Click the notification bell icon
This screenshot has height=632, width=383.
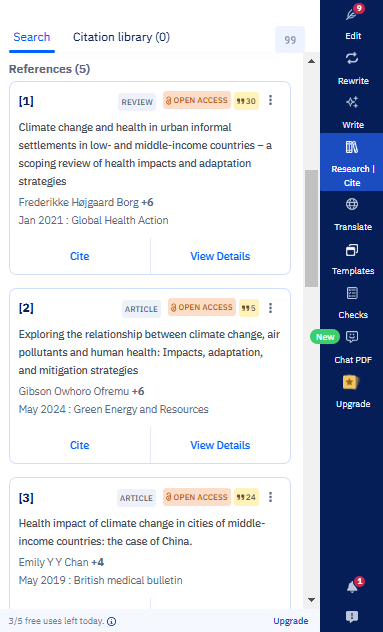click(x=352, y=587)
